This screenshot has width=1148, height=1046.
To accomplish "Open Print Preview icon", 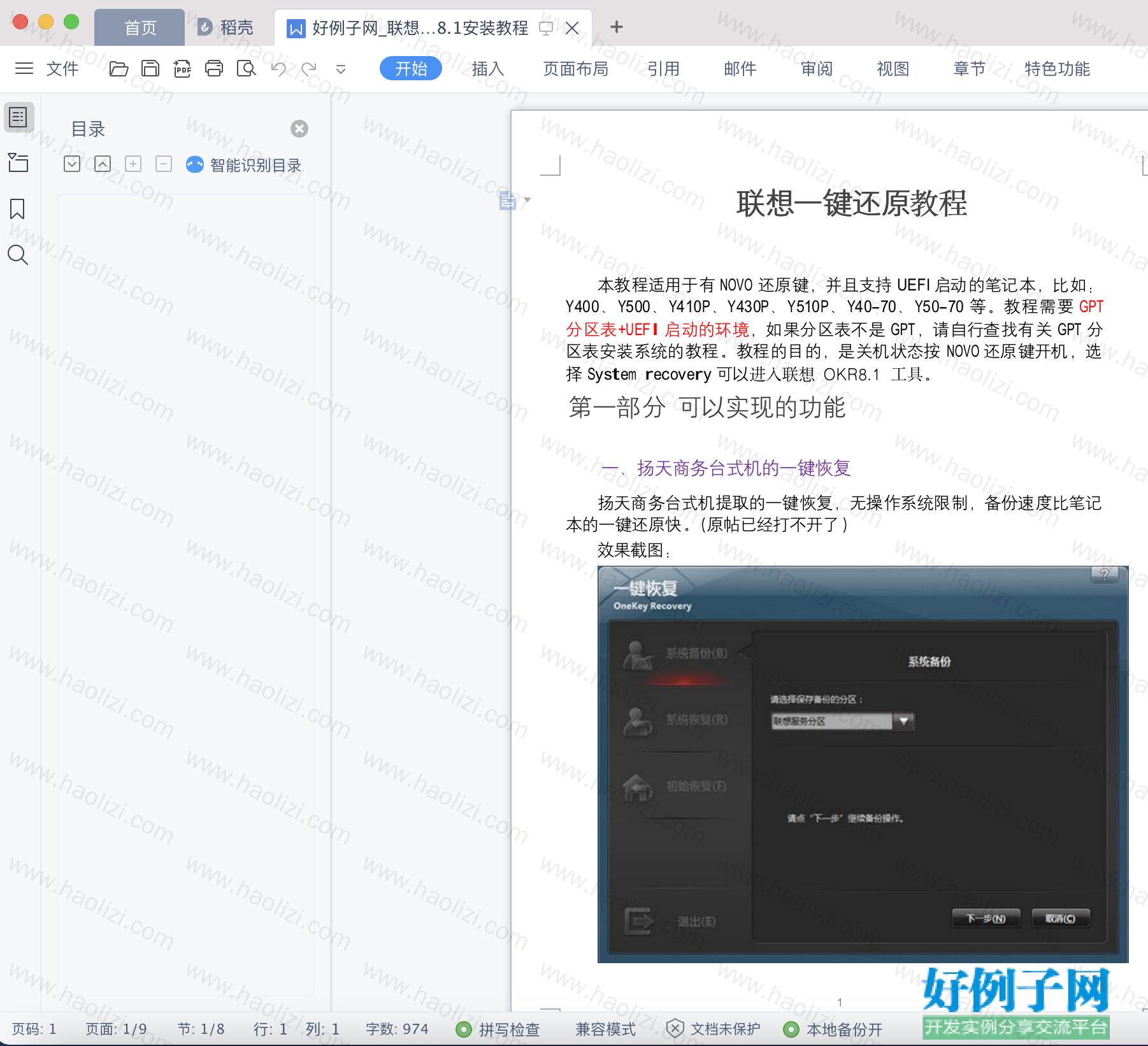I will pos(246,68).
